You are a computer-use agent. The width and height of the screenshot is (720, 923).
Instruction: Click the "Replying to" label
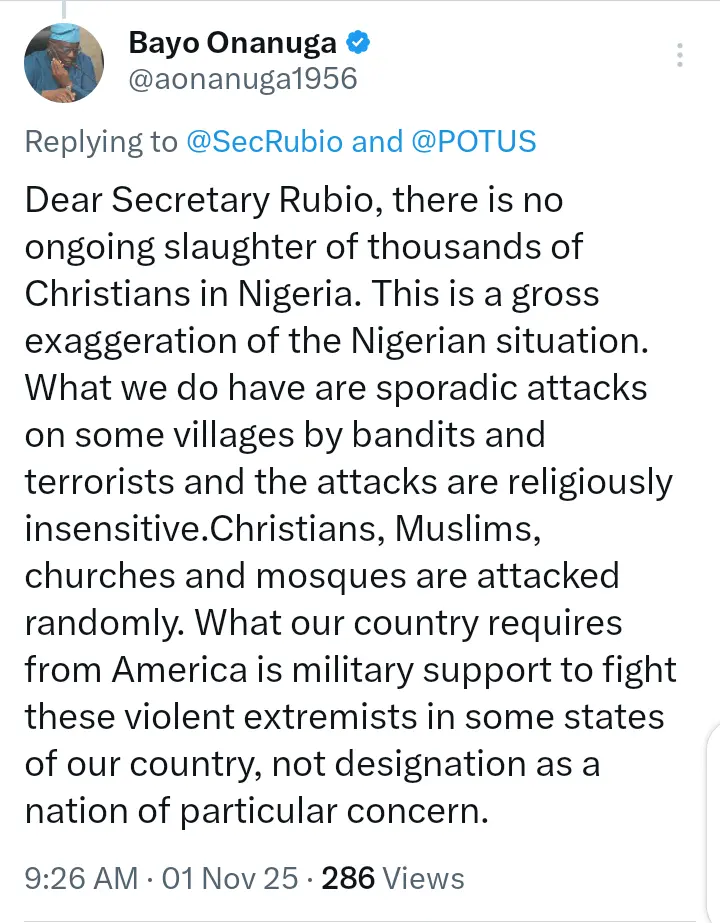click(x=100, y=141)
